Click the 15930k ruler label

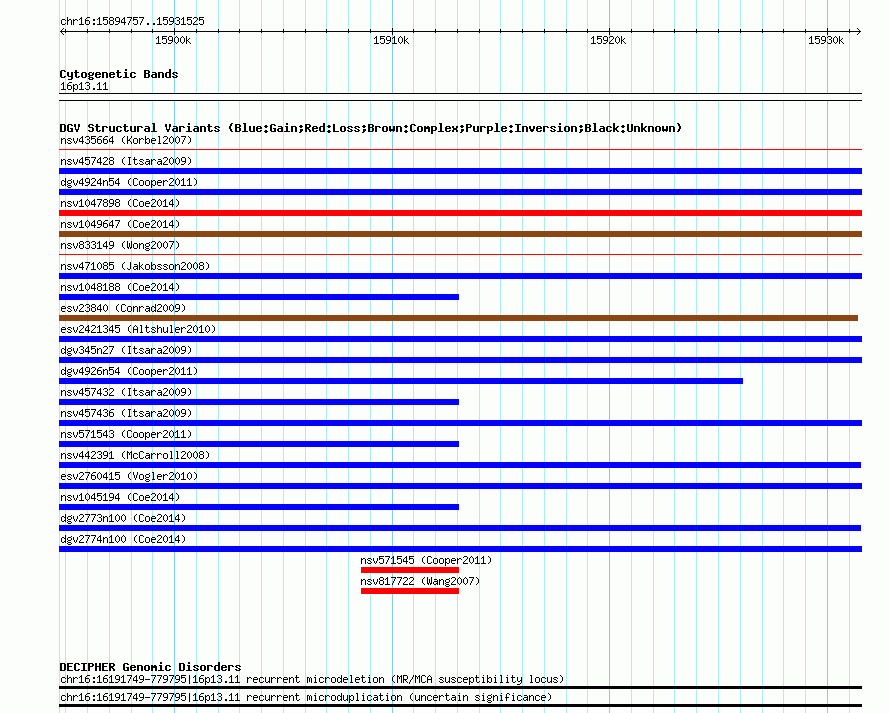(826, 40)
